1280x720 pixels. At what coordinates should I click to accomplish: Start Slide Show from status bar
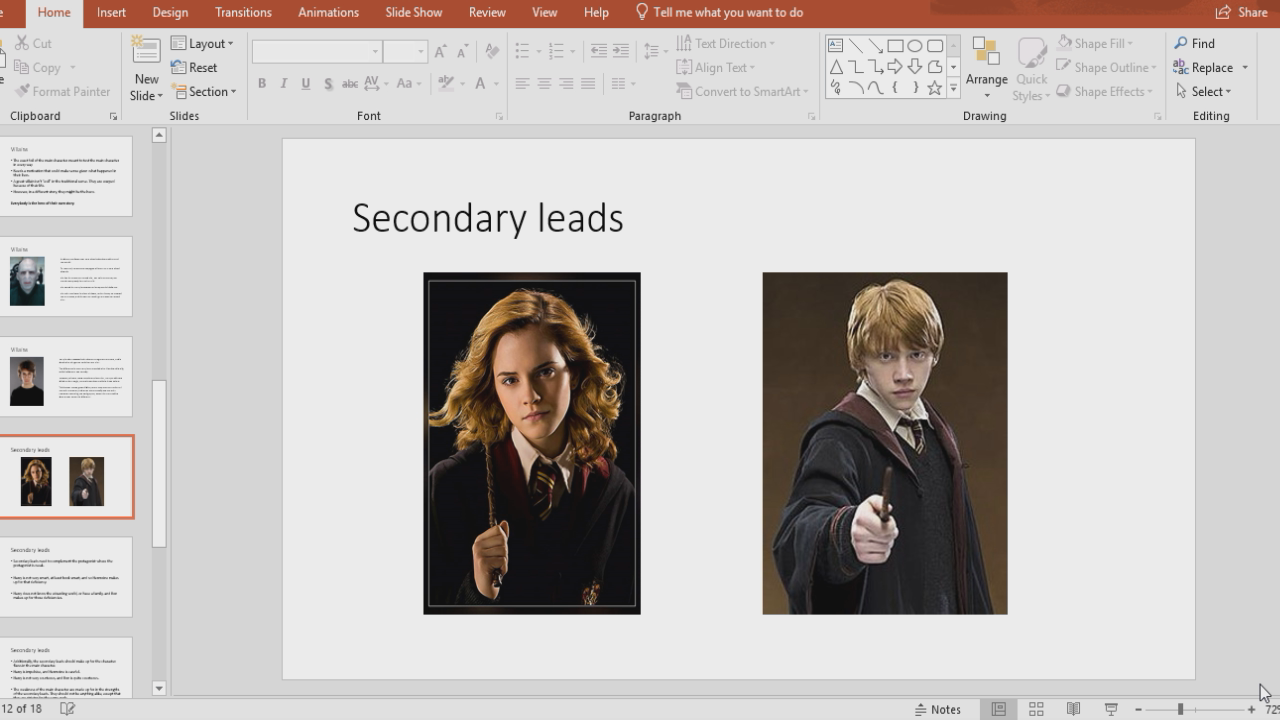point(1110,708)
